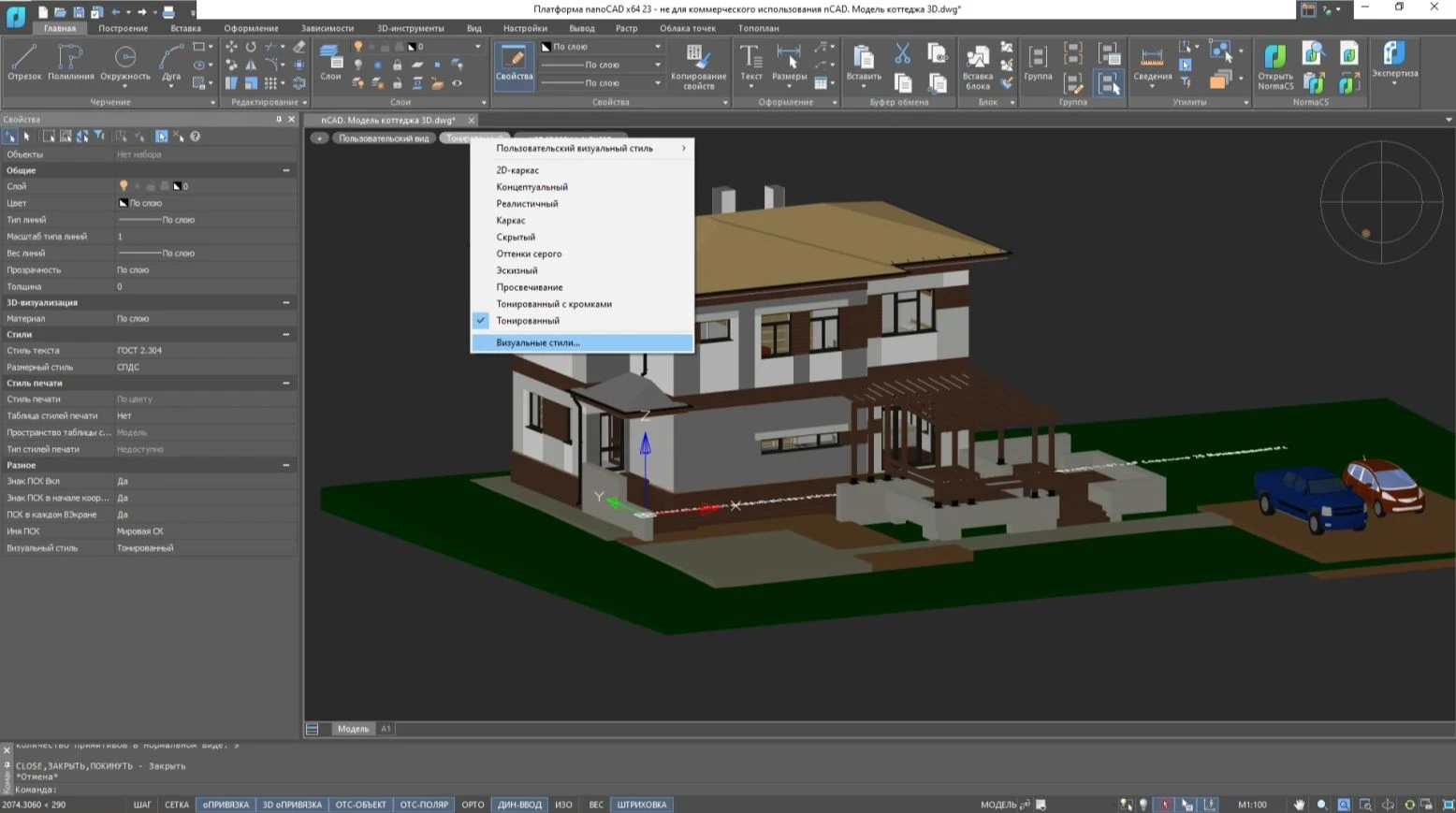1456x813 pixels.
Task: Select the Полилиния drawing tool
Action: coord(70,63)
